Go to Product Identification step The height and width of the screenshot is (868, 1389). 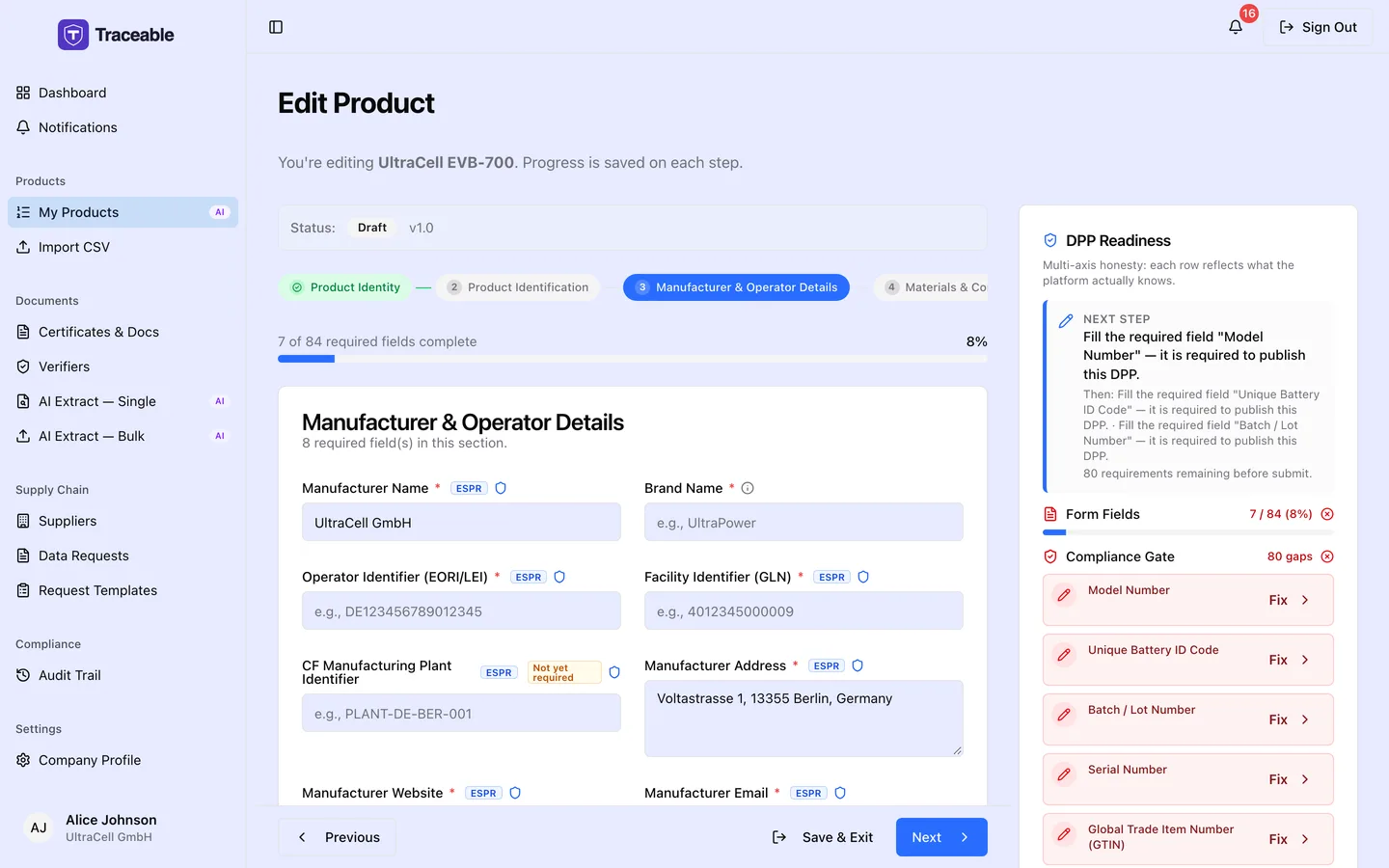click(518, 287)
